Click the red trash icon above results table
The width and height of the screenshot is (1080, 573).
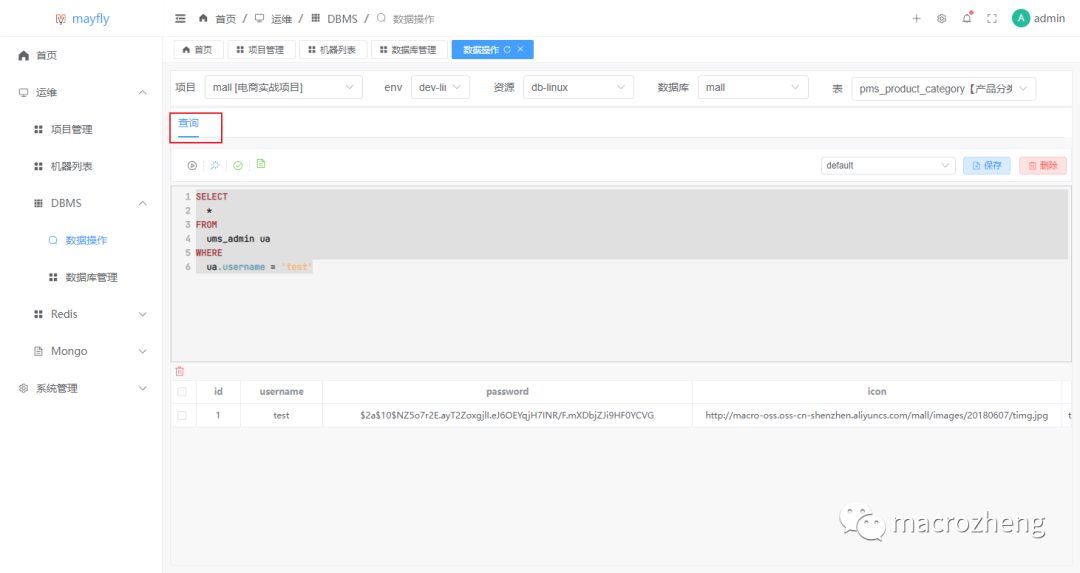tap(180, 371)
